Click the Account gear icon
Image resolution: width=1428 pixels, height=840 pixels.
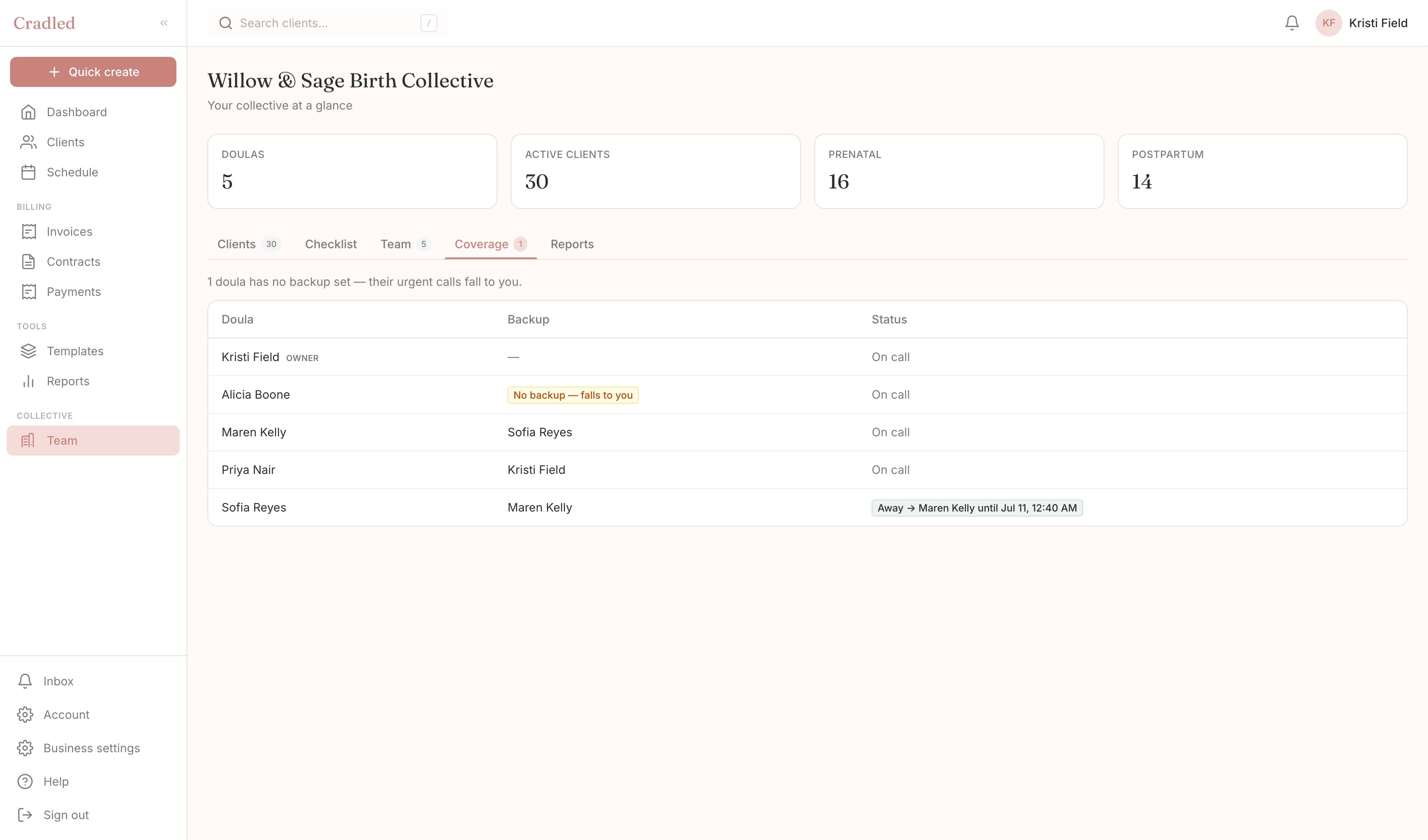pos(25,715)
